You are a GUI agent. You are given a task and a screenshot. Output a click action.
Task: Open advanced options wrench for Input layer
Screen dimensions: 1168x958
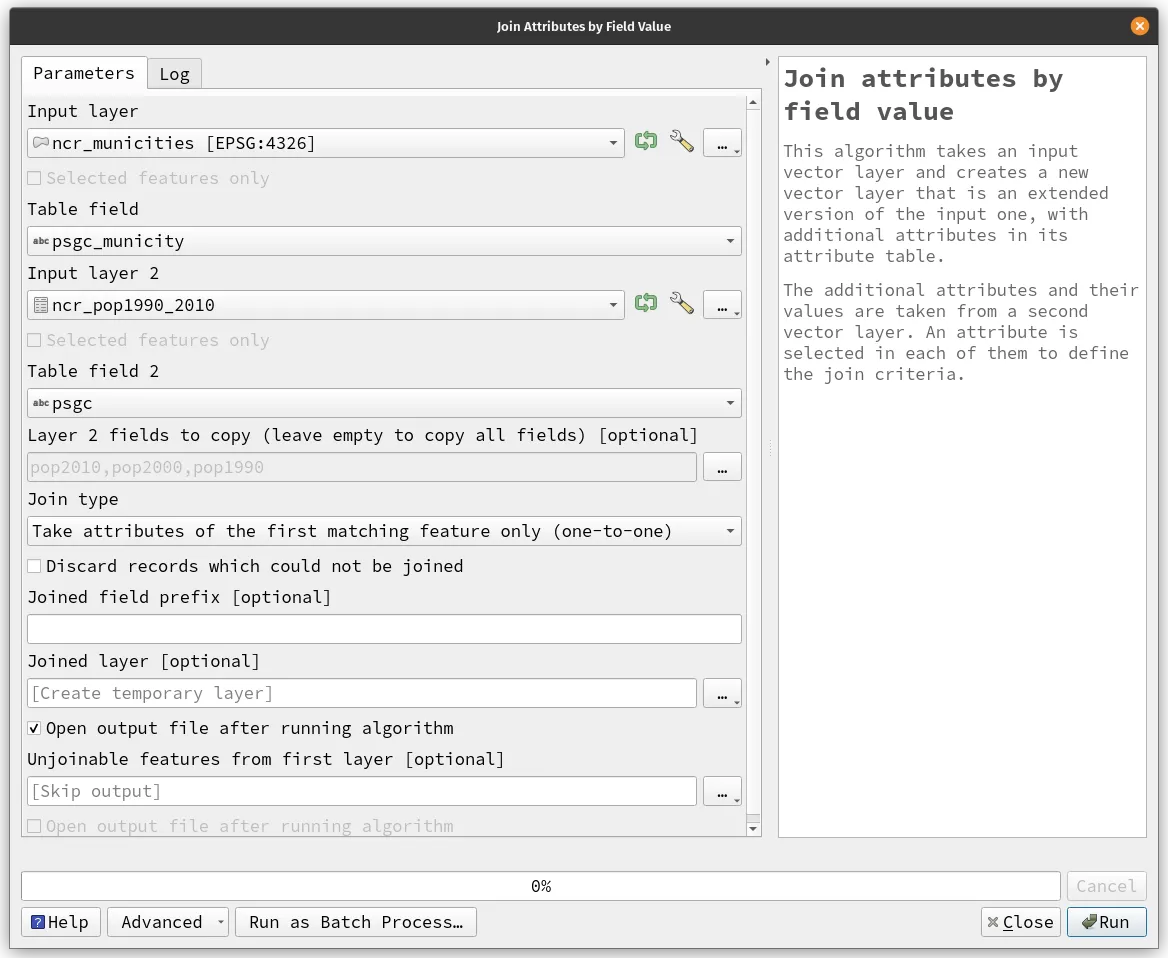(682, 142)
